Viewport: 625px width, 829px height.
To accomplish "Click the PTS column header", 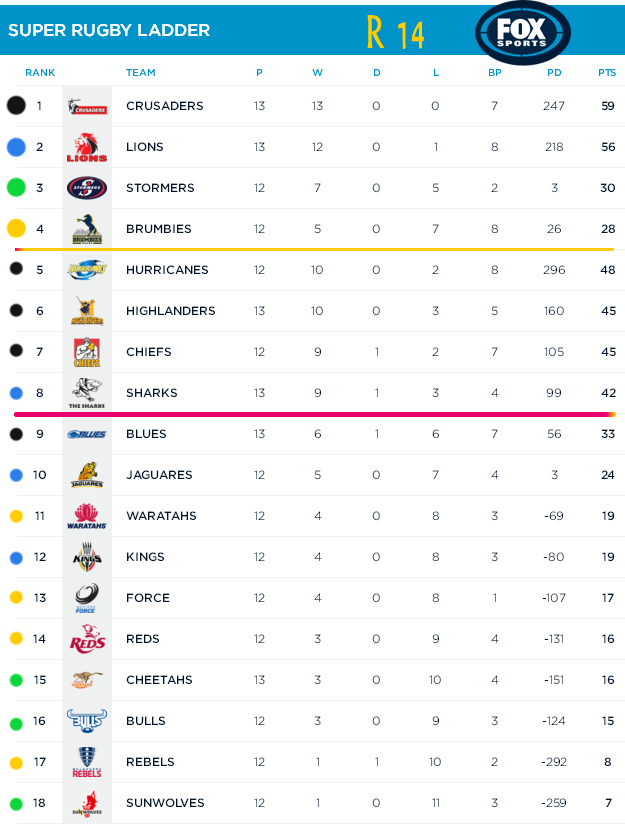I will [x=607, y=72].
